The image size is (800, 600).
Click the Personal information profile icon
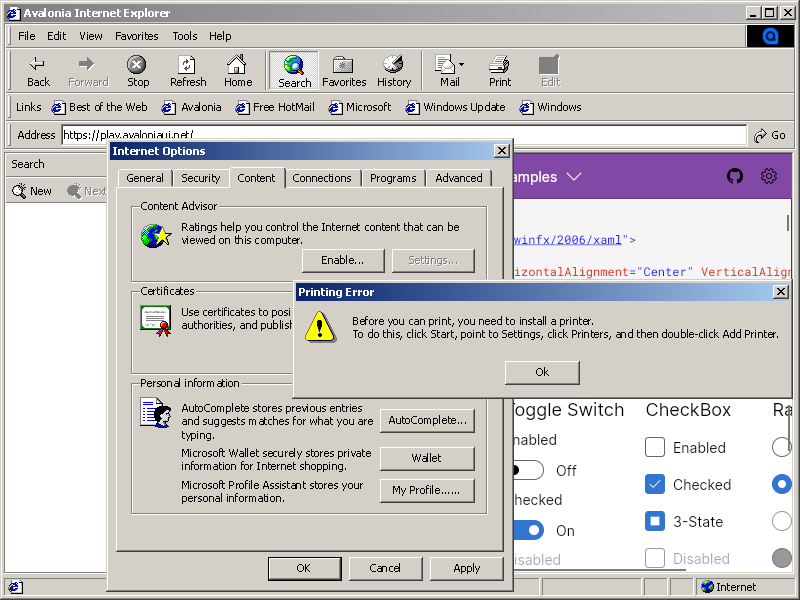click(x=156, y=413)
